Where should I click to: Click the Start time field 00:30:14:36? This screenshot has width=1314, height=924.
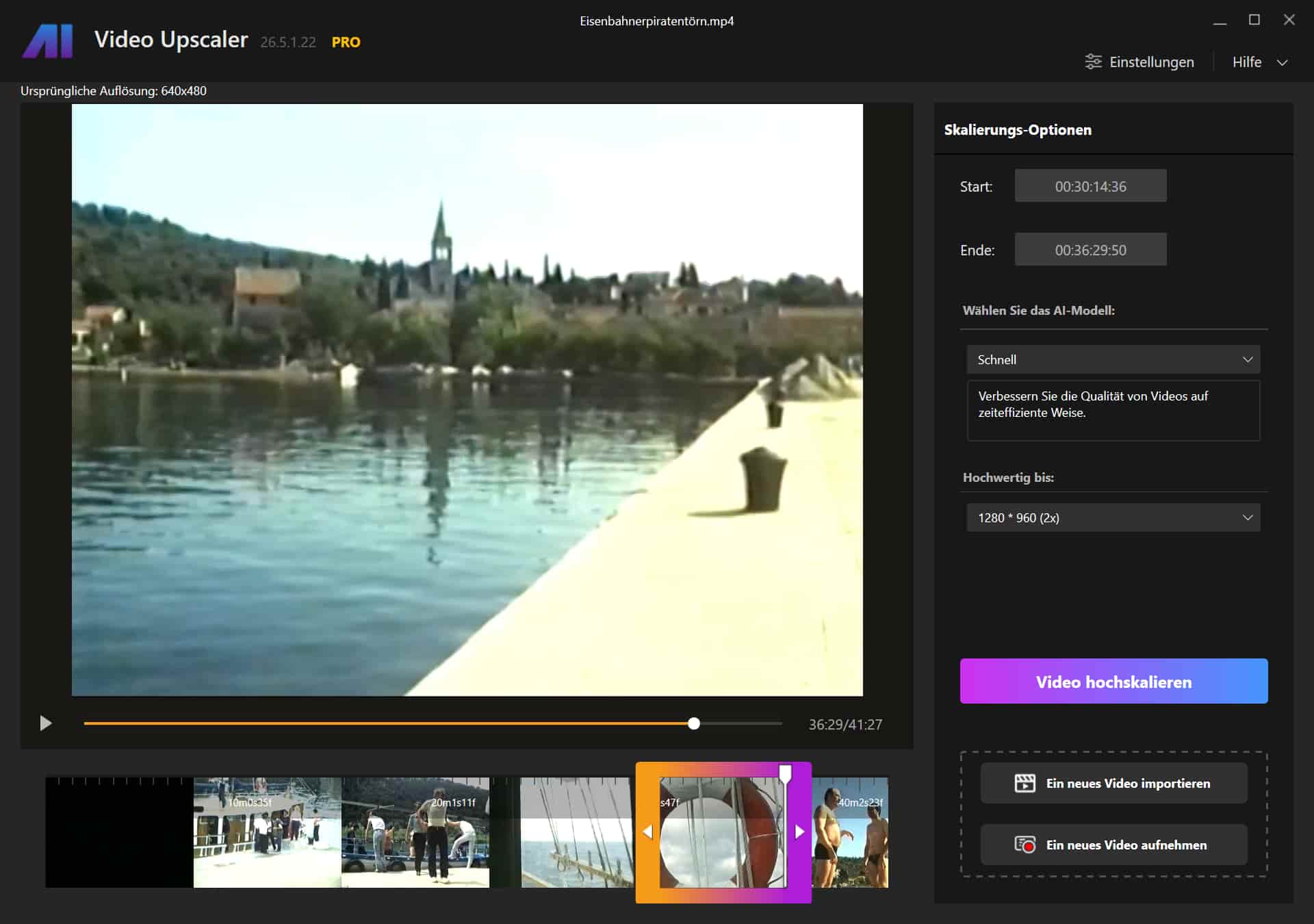(x=1090, y=186)
